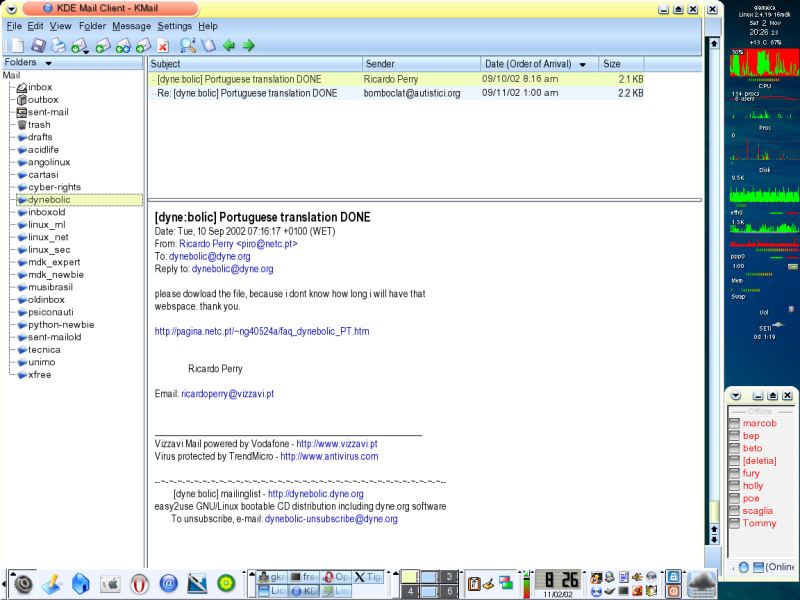Open the View menu

coord(60,26)
